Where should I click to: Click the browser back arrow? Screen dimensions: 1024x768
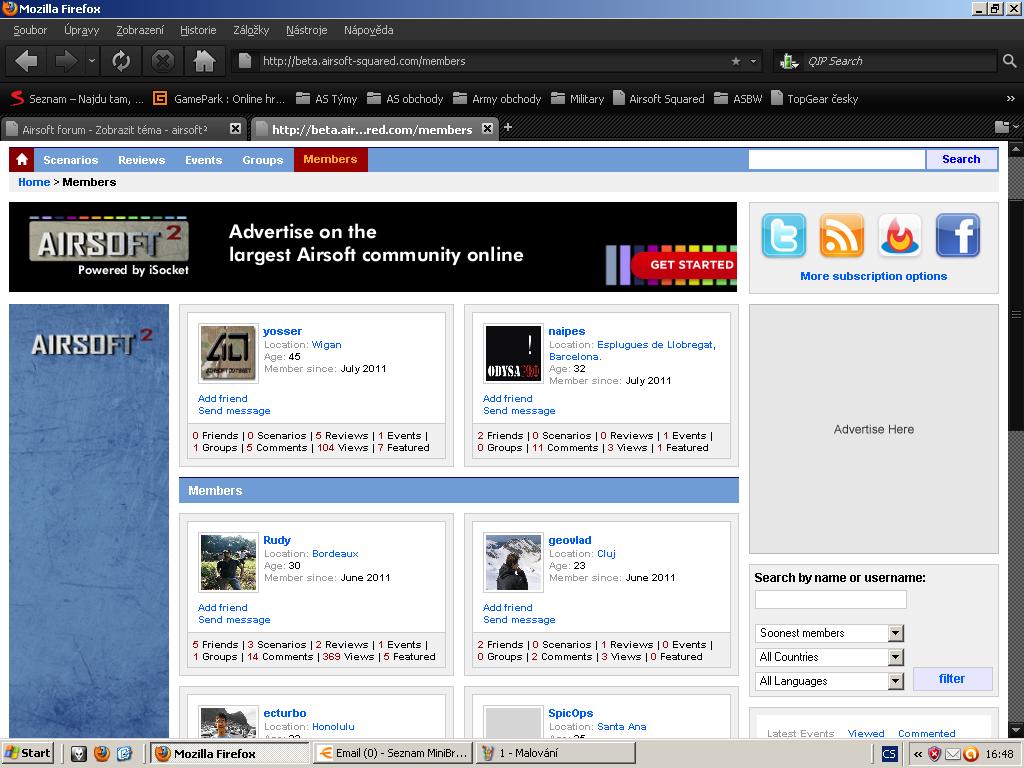pos(27,61)
